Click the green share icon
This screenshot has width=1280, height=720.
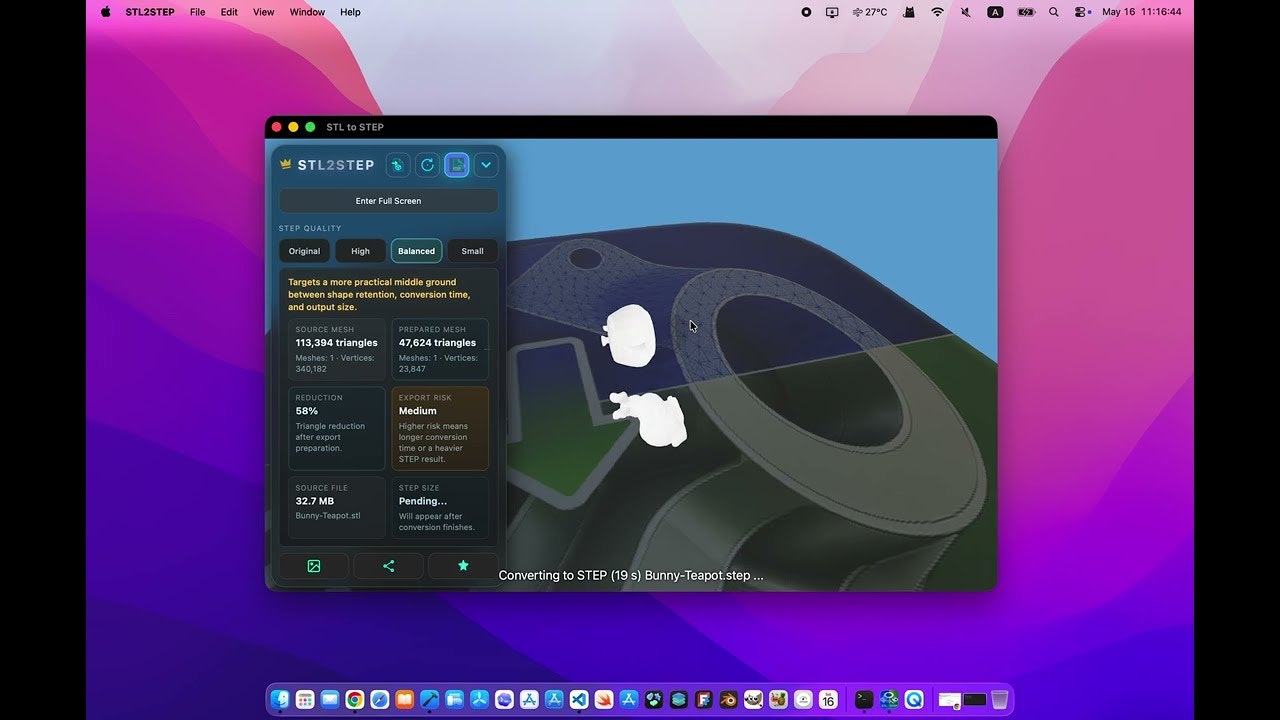(389, 566)
